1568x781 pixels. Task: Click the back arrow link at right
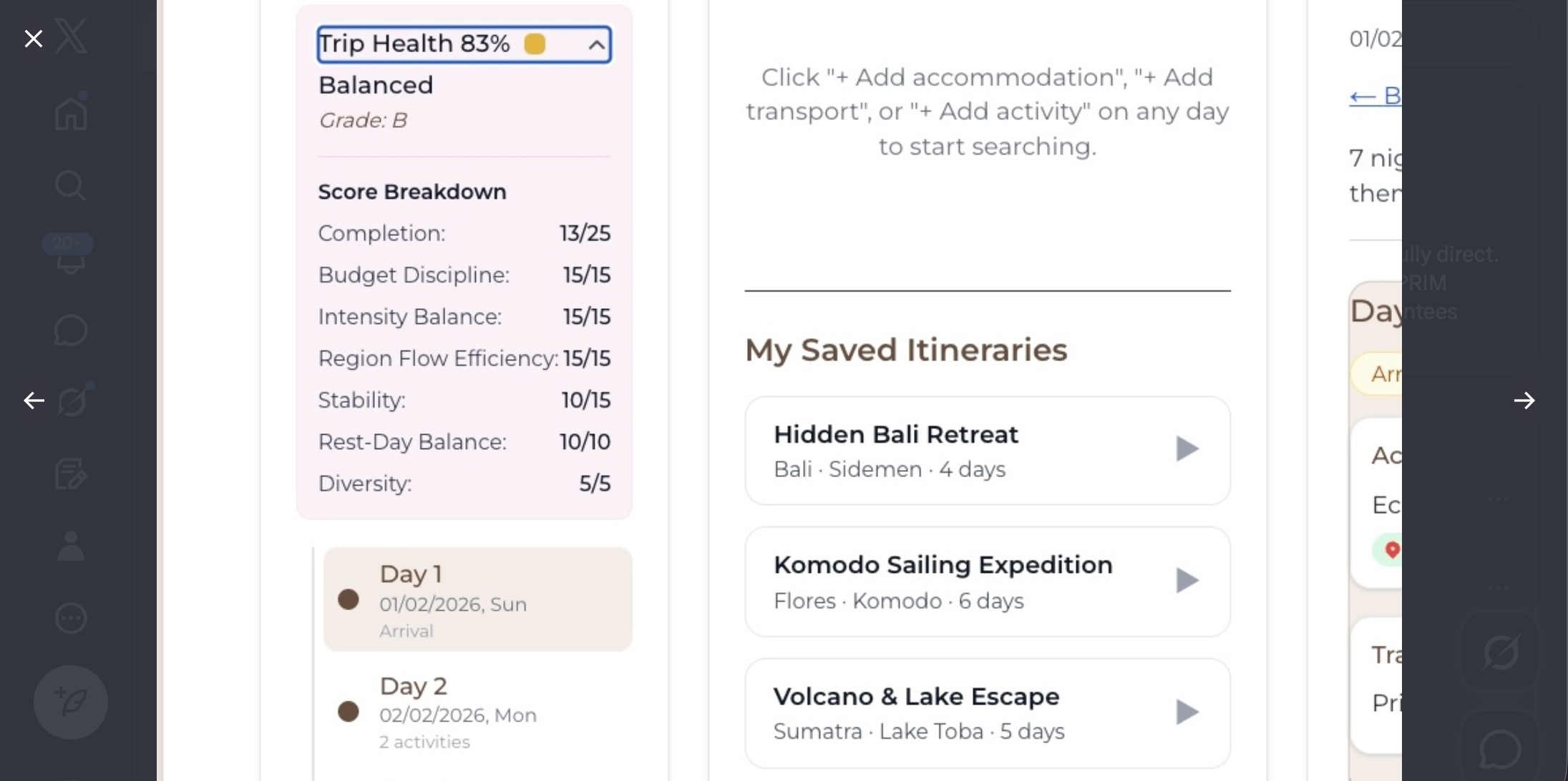coord(1374,96)
